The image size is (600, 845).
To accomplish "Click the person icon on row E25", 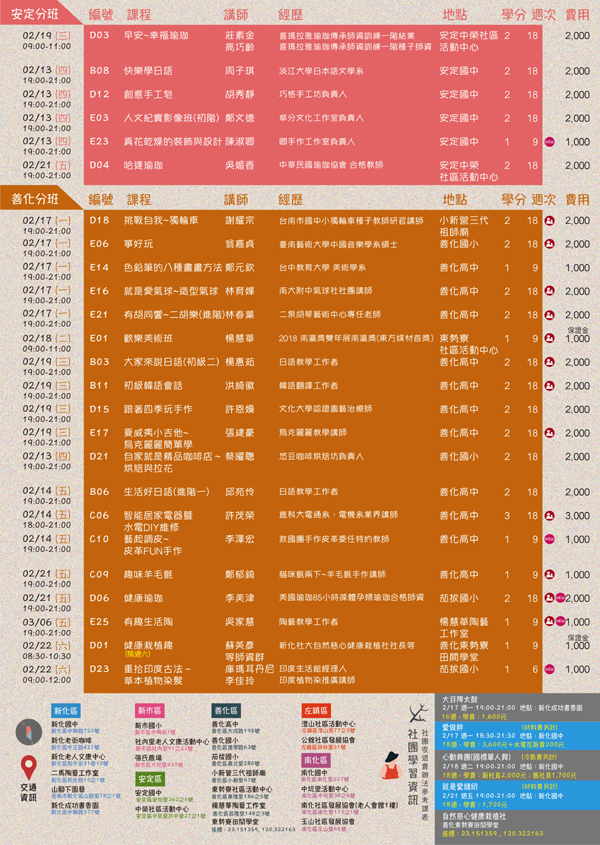I will click(549, 621).
